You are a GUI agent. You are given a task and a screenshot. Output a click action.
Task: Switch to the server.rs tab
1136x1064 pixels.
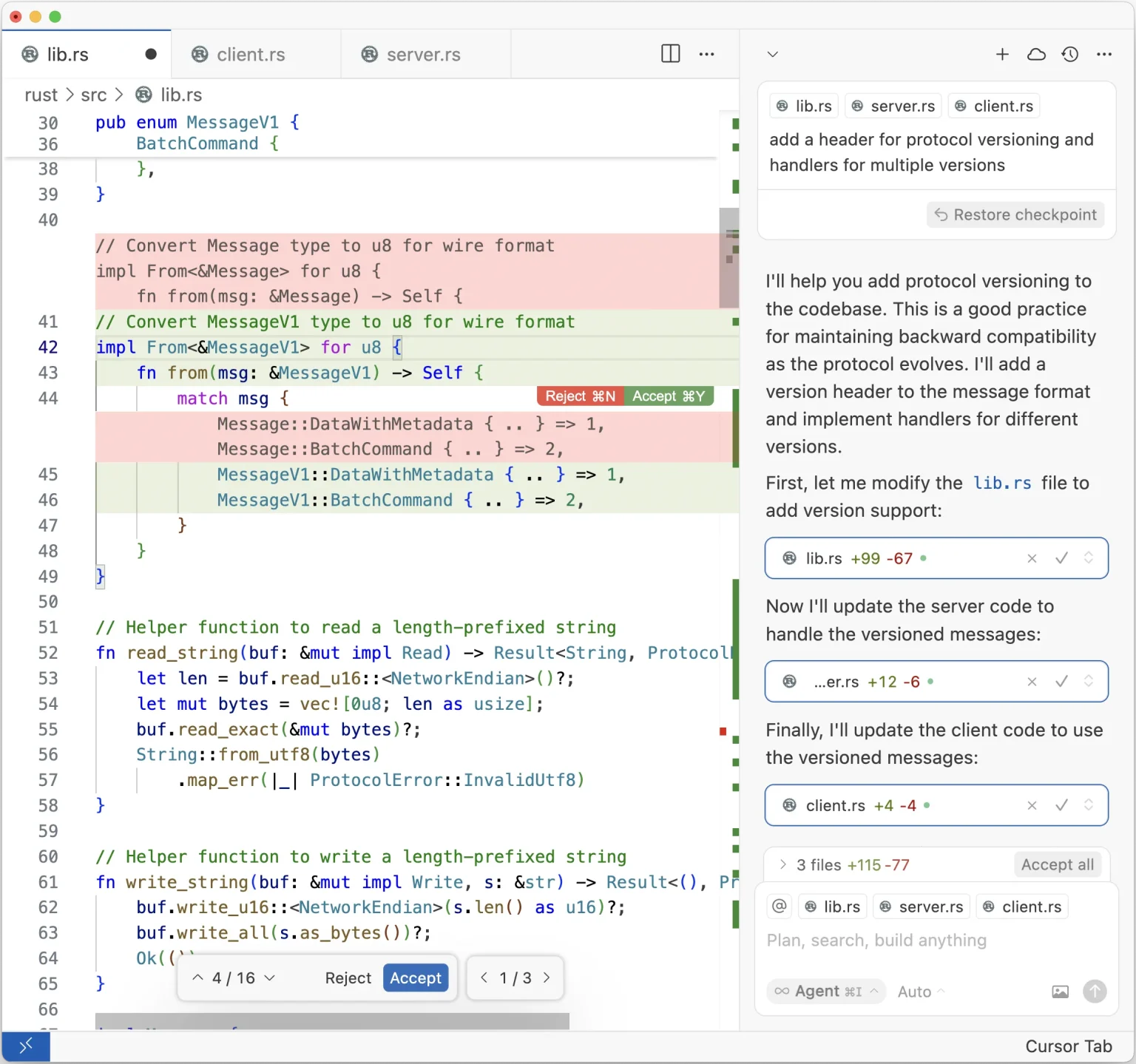pyautogui.click(x=423, y=55)
